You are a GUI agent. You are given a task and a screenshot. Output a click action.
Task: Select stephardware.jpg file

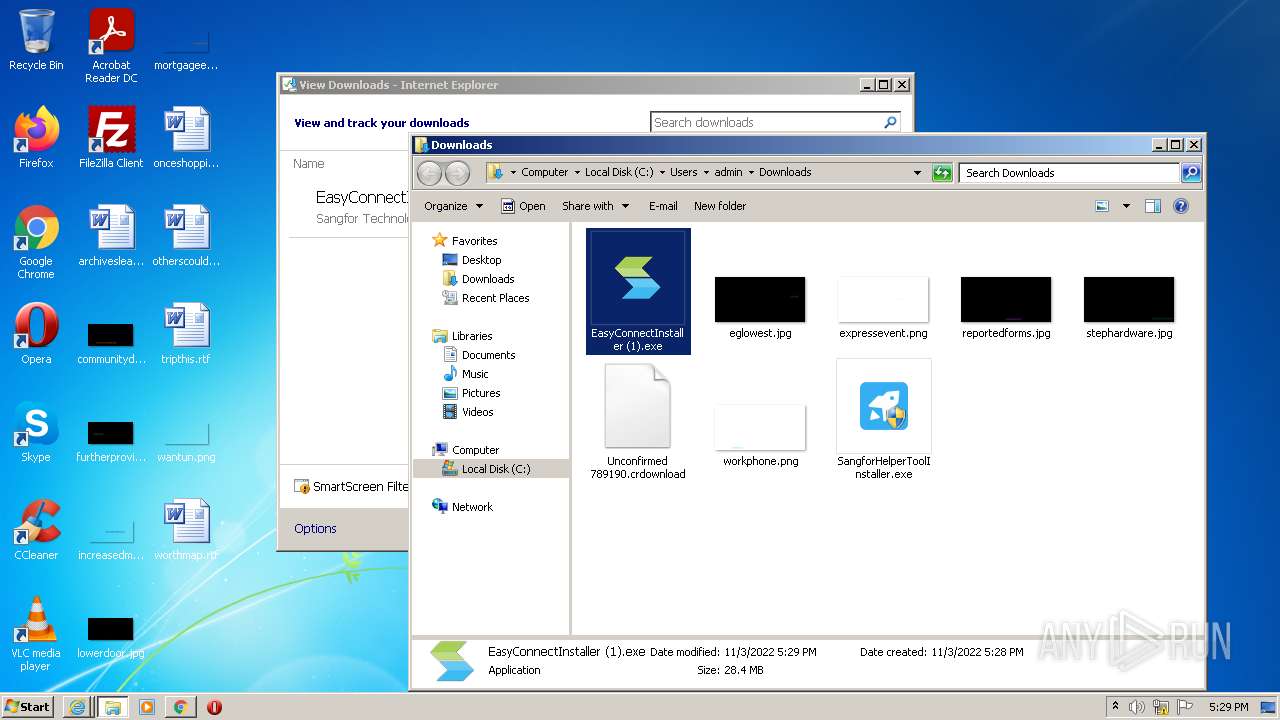(1129, 307)
